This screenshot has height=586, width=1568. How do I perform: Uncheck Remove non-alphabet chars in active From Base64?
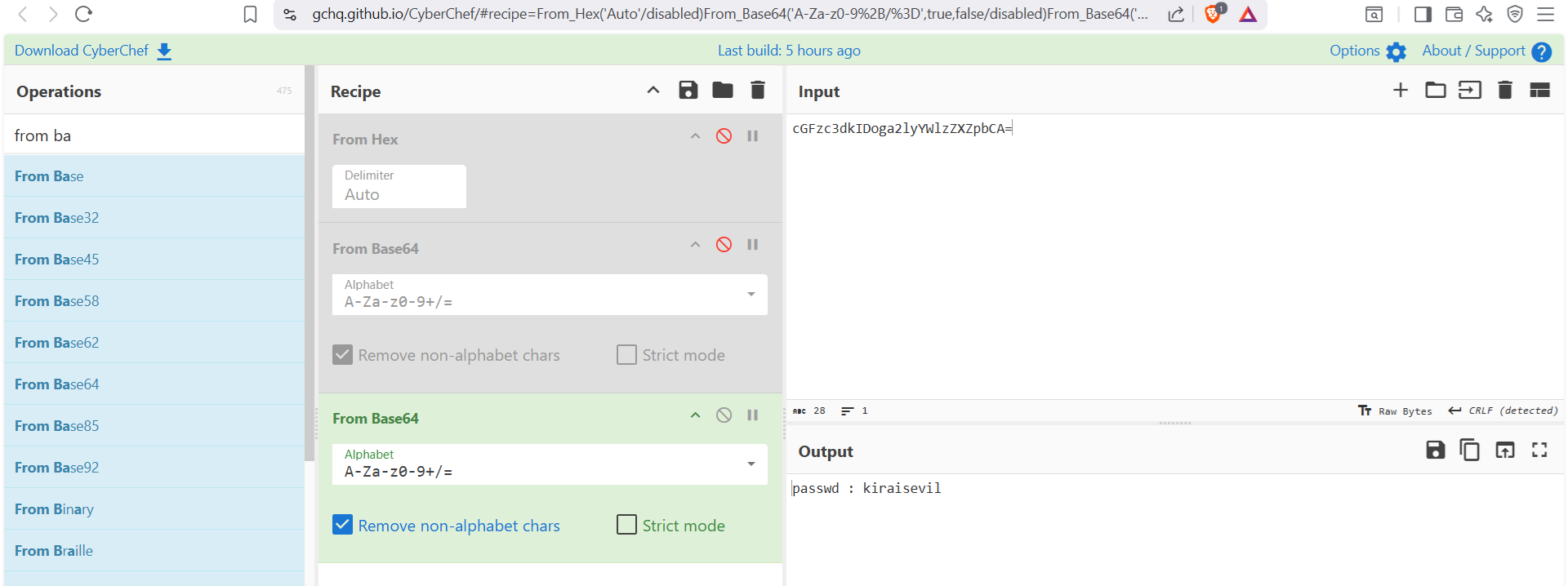[343, 525]
